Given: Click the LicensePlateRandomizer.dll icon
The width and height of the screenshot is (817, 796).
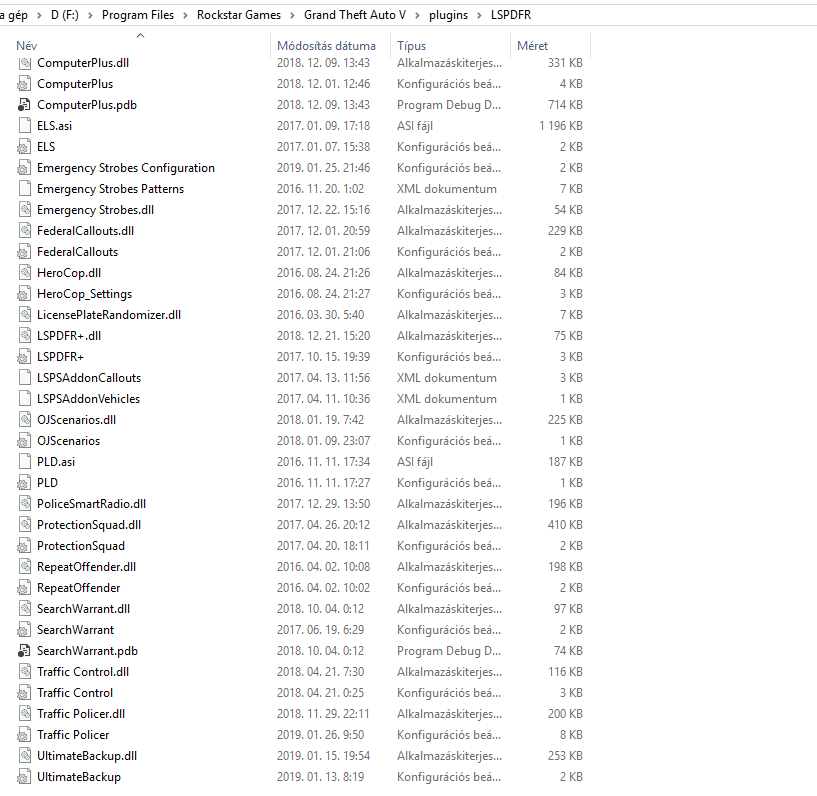Looking at the screenshot, I should pos(24,315).
